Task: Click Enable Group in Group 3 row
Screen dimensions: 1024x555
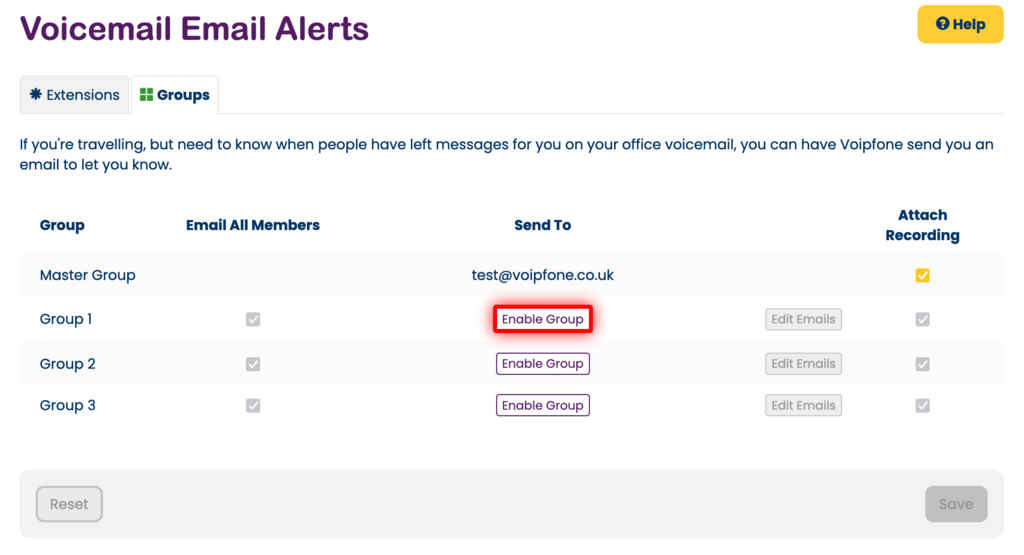Action: [542, 405]
